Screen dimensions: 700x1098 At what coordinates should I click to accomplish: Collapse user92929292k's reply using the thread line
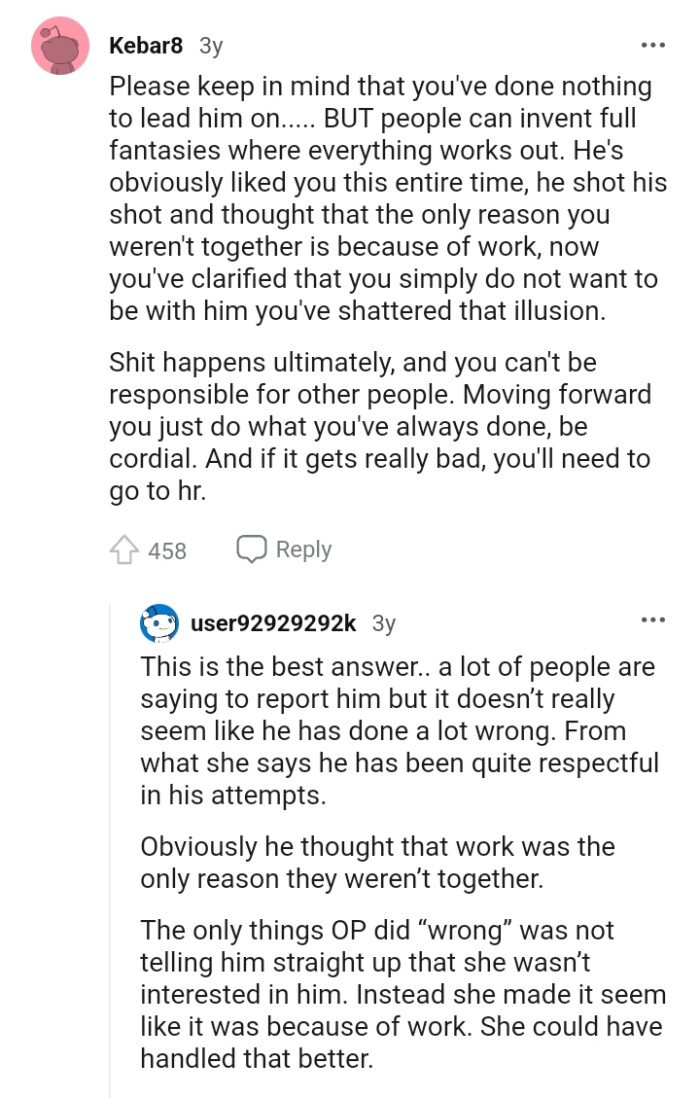(112, 850)
